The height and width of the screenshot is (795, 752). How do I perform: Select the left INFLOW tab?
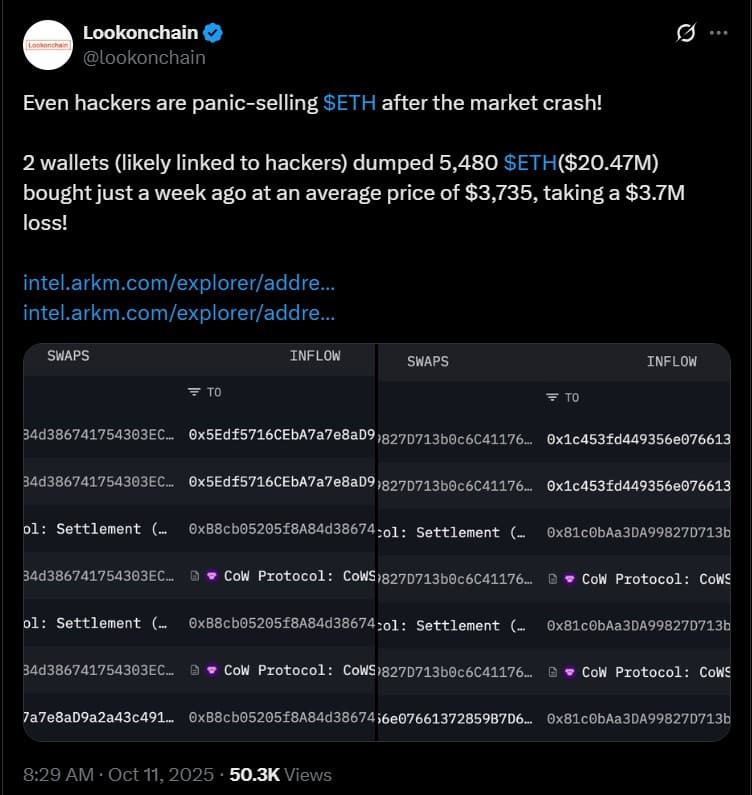pyautogui.click(x=315, y=355)
